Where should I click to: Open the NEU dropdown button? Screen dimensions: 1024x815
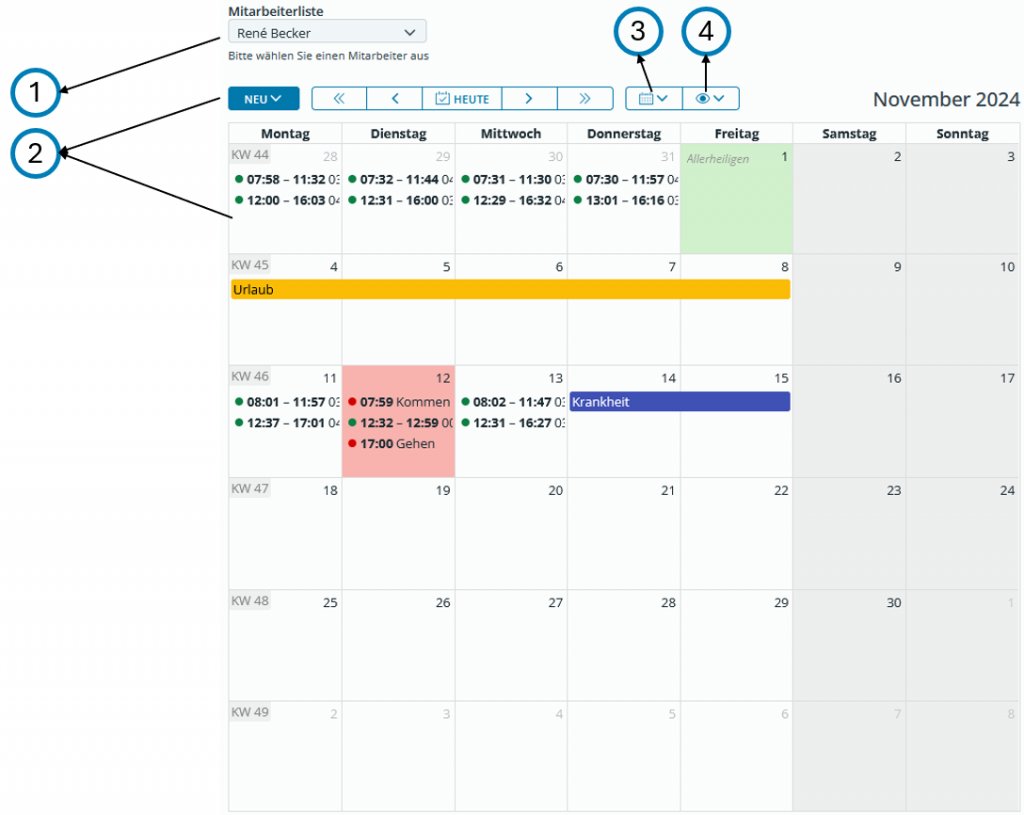[263, 98]
